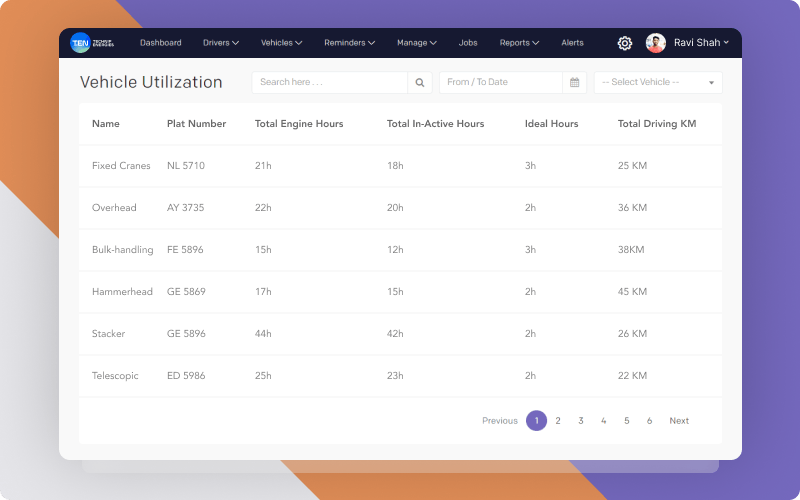
Task: Click the search magnifier icon
Action: point(419,83)
